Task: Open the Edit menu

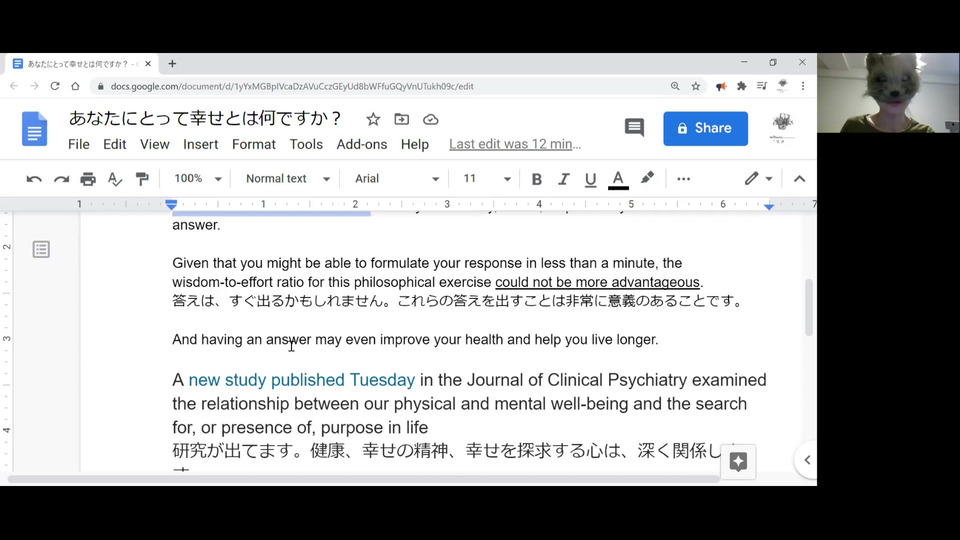Action: click(x=114, y=144)
